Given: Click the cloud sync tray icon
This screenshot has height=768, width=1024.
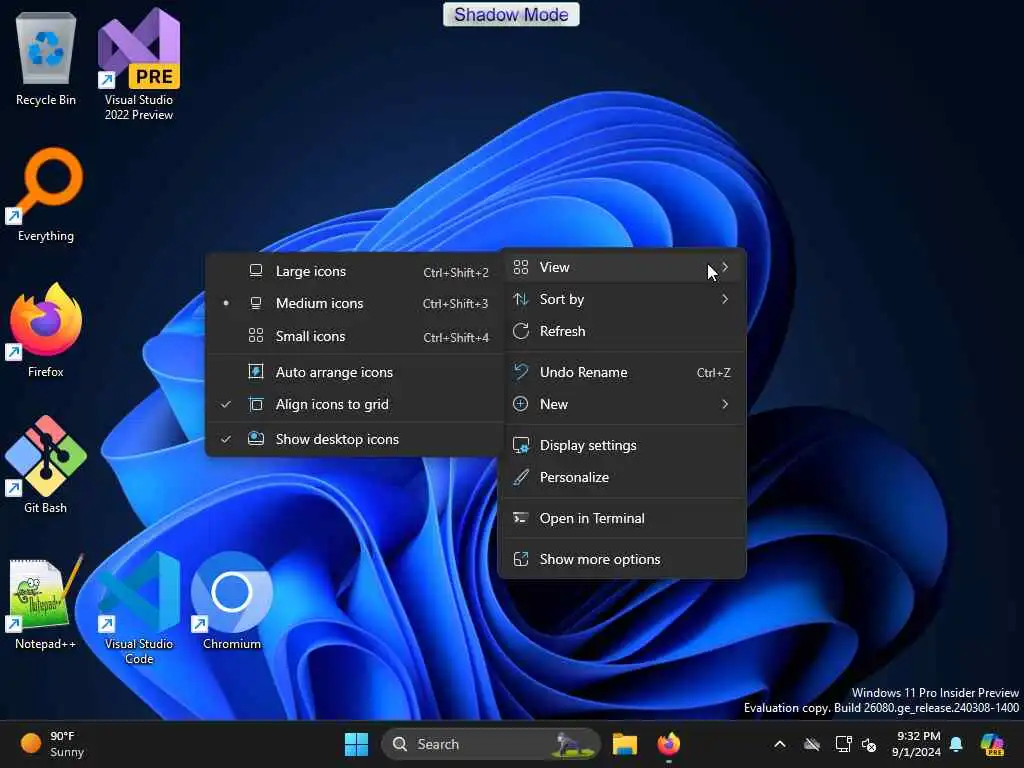Looking at the screenshot, I should pyautogui.click(x=812, y=744).
